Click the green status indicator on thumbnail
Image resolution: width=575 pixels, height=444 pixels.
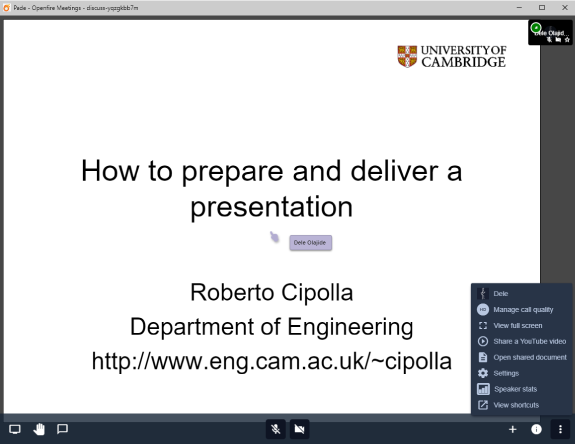coord(536,27)
